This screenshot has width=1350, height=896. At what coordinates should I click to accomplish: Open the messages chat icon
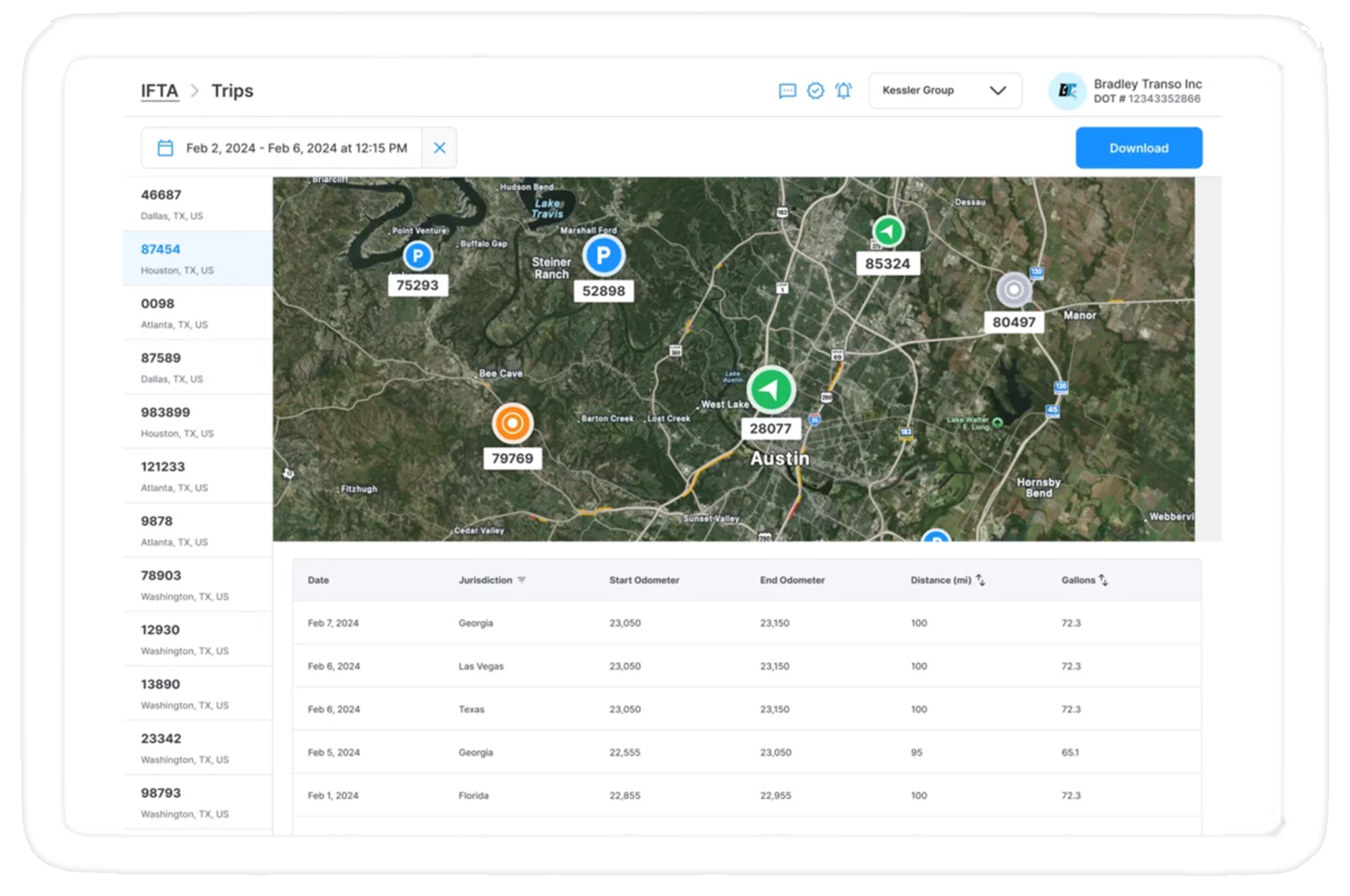787,91
